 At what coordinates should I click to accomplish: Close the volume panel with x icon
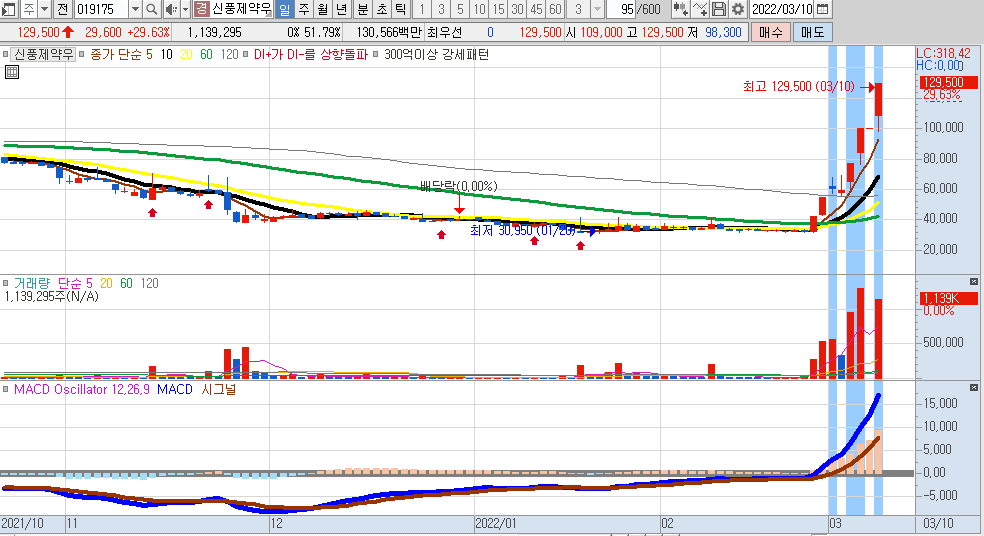[x=973, y=282]
